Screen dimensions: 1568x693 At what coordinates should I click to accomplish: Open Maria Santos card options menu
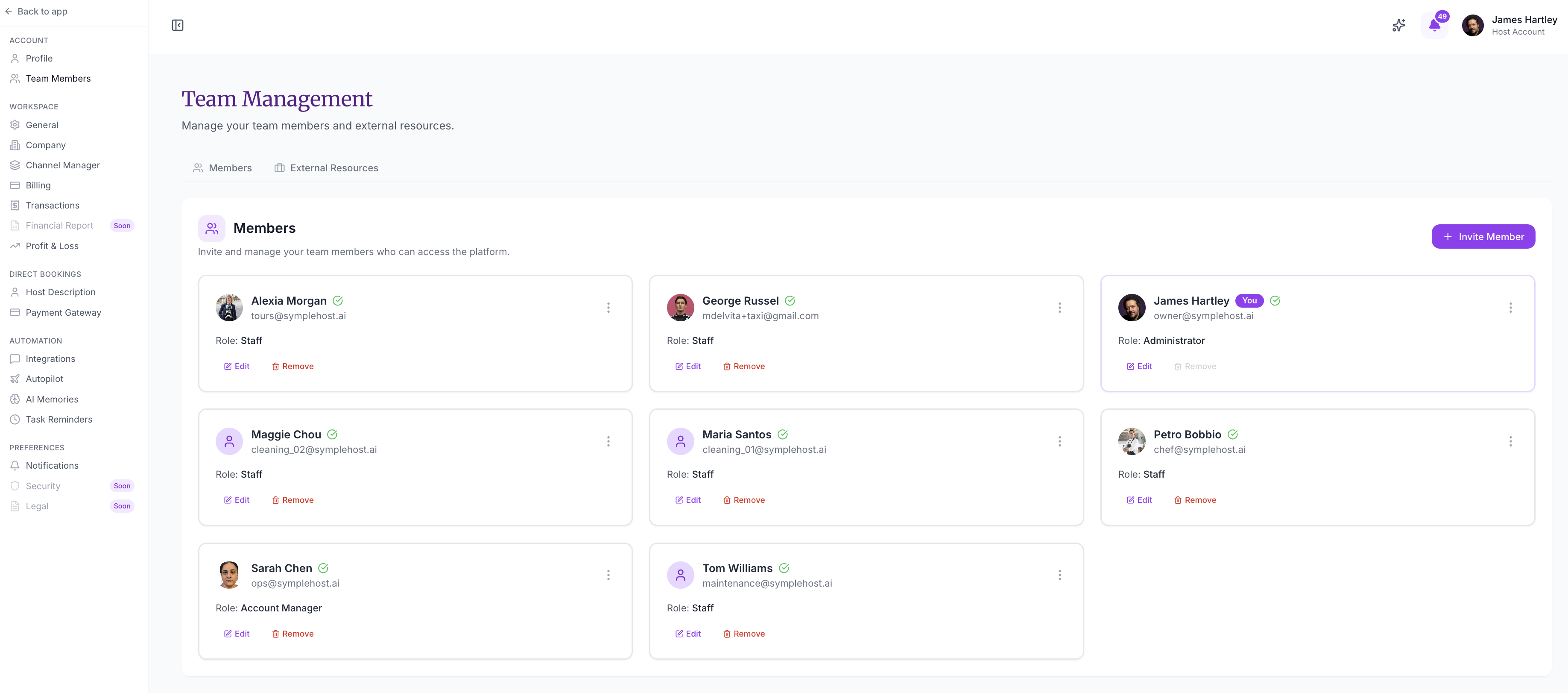click(x=1059, y=441)
